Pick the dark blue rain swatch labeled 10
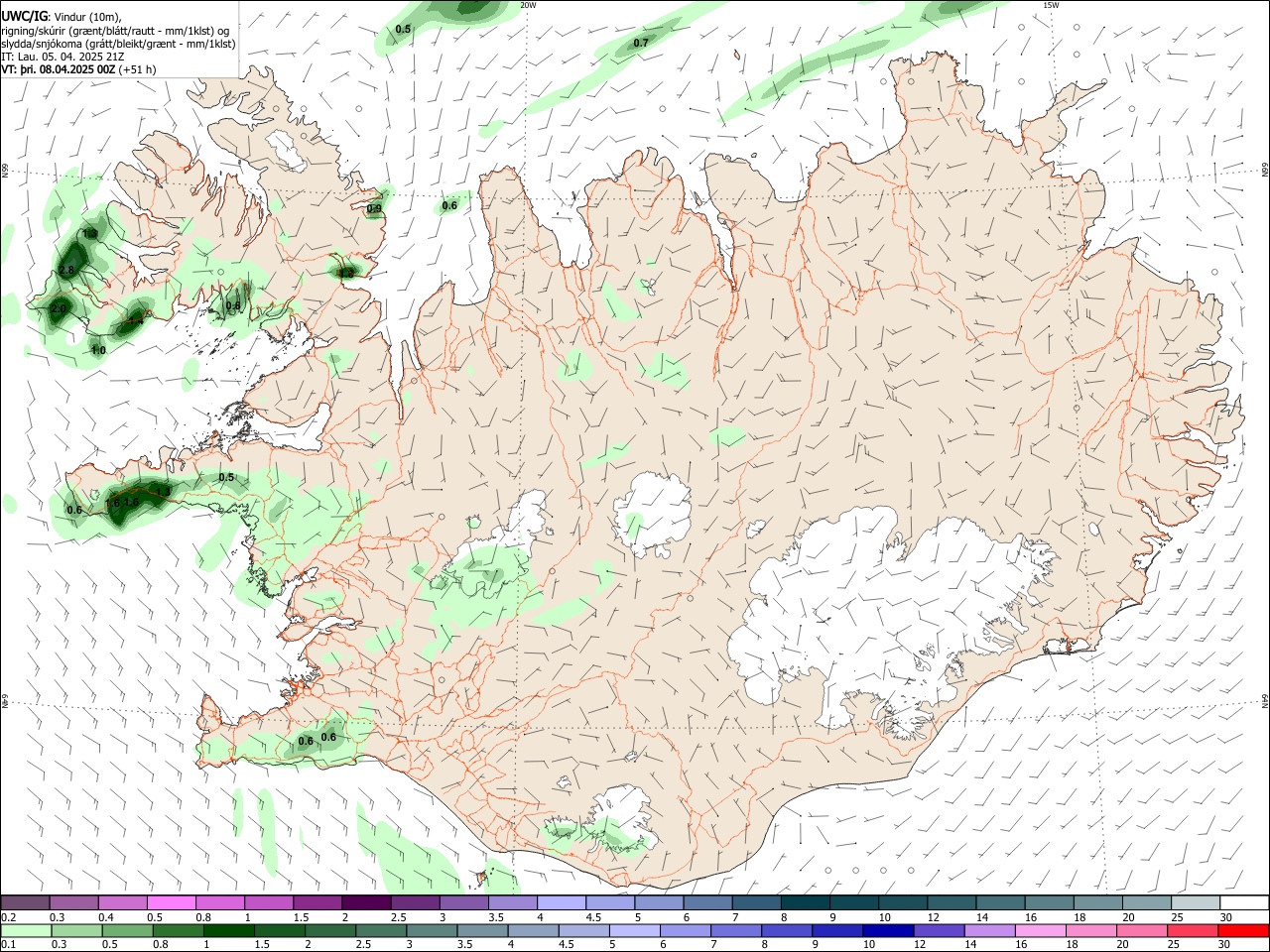This screenshot has width=1270, height=952. (x=889, y=930)
